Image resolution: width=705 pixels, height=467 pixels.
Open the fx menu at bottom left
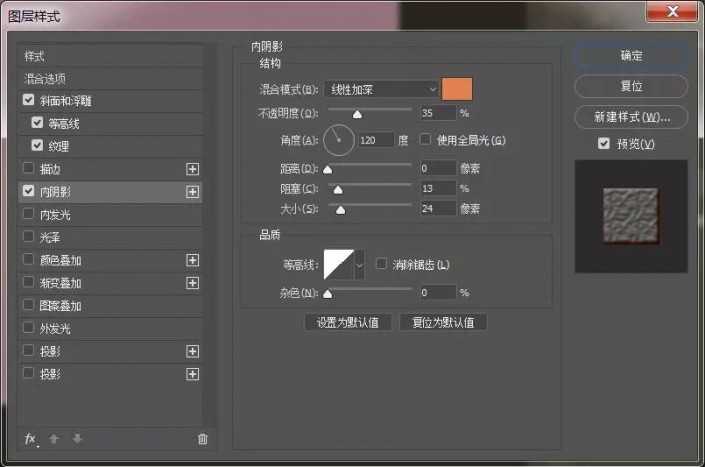pyautogui.click(x=30, y=438)
